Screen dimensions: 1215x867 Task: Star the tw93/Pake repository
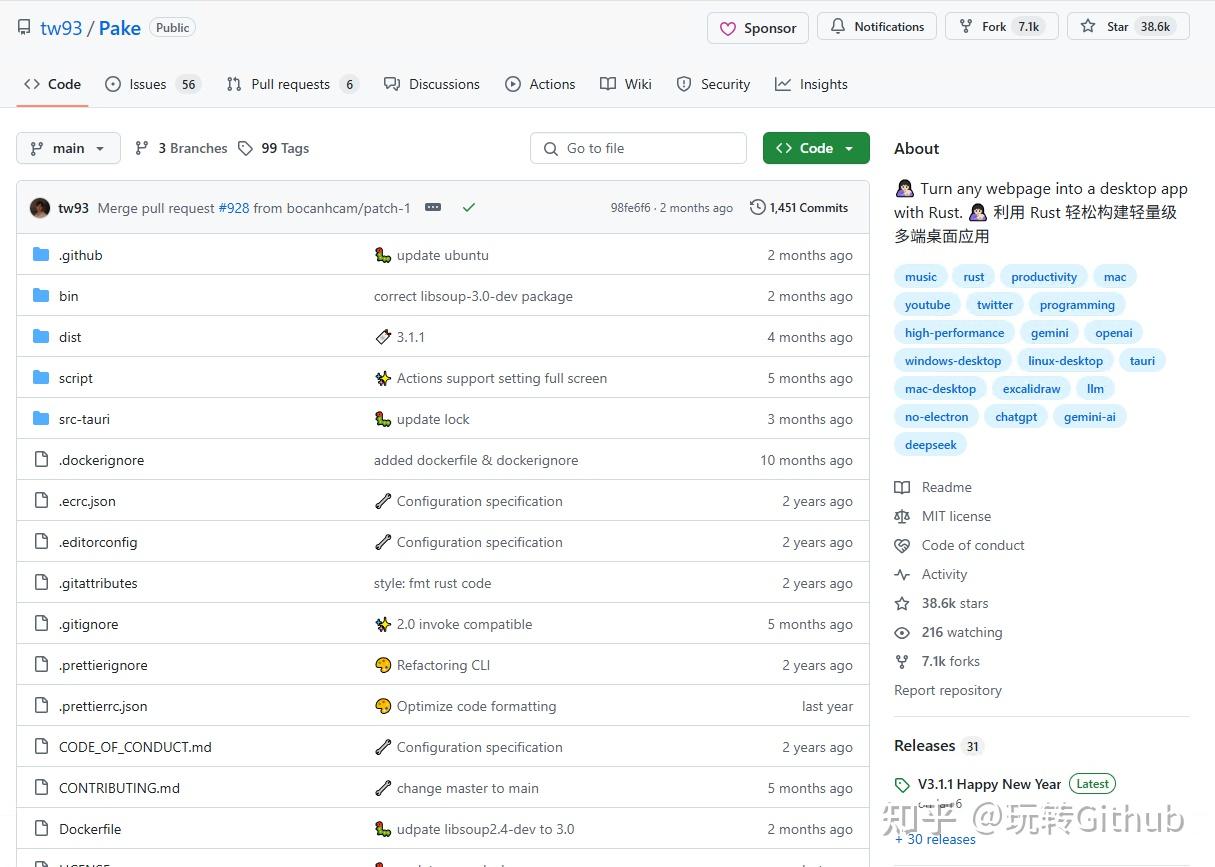pyautogui.click(x=1127, y=26)
